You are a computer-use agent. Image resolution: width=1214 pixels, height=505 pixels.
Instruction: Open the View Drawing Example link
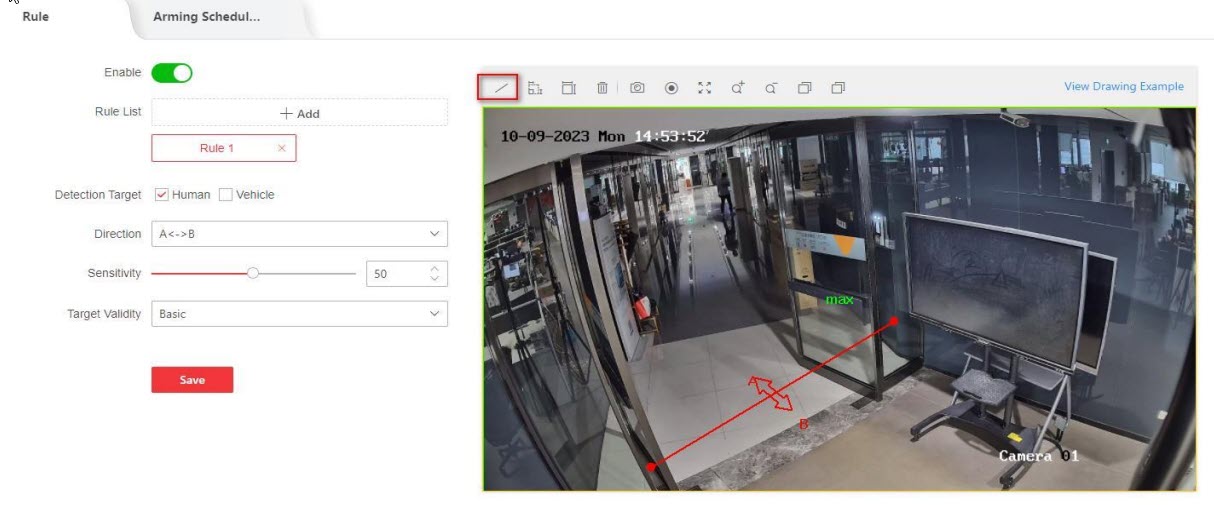click(1123, 87)
